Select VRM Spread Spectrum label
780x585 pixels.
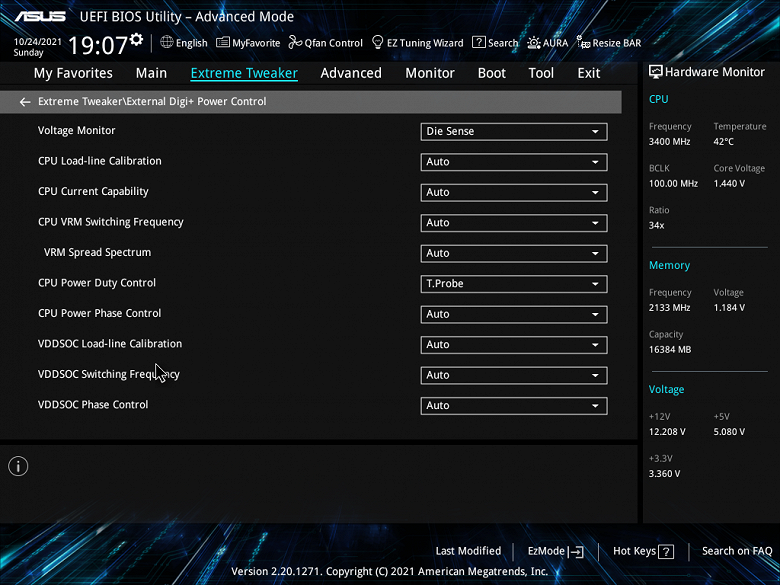(98, 252)
